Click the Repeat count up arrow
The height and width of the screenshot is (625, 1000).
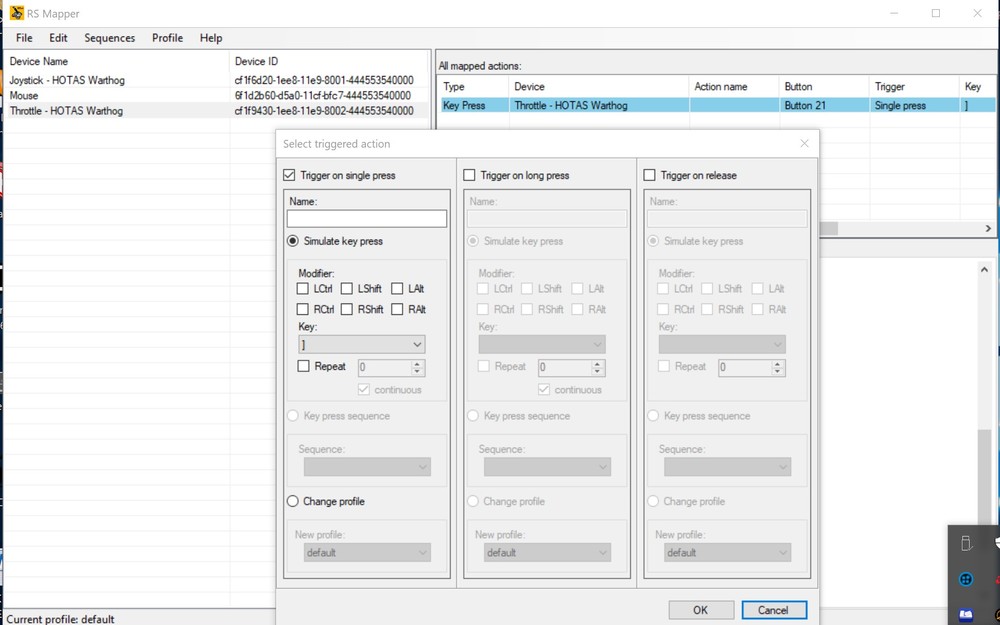(x=415, y=363)
